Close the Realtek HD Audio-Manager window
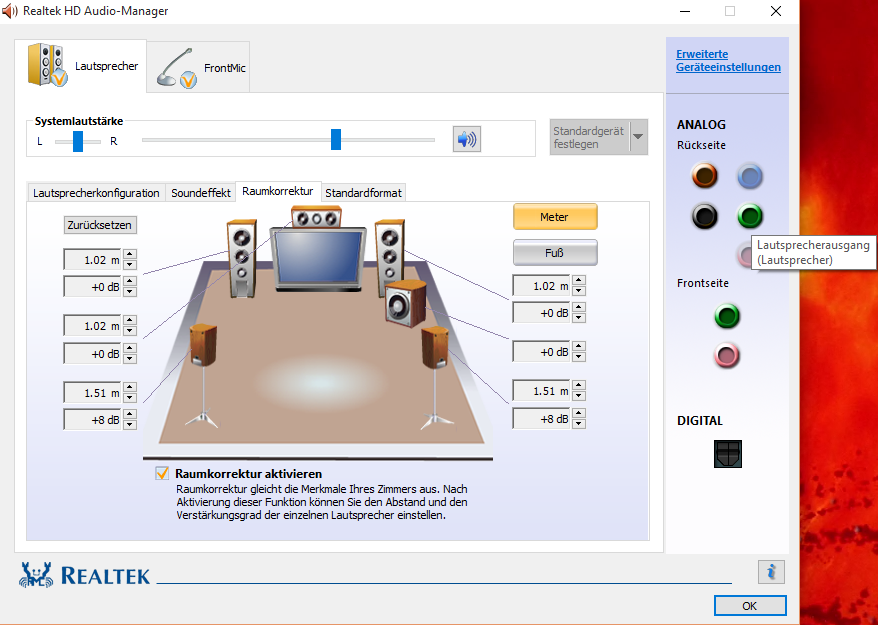Image resolution: width=878 pixels, height=625 pixels. (x=776, y=11)
